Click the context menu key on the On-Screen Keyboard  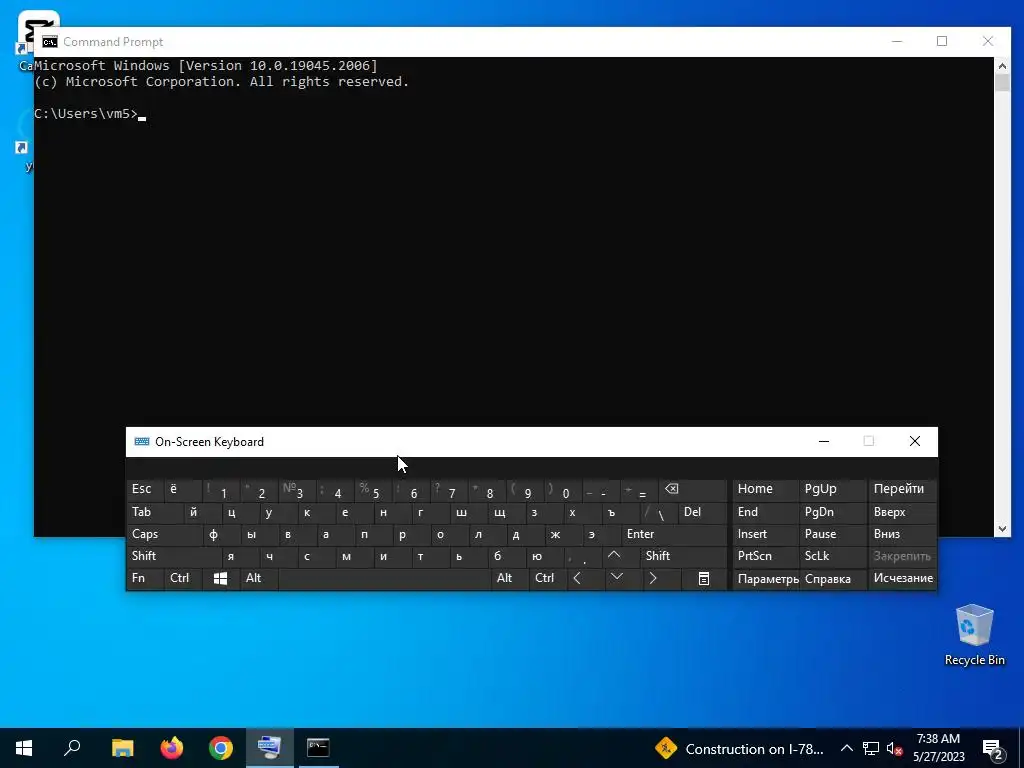click(x=703, y=579)
